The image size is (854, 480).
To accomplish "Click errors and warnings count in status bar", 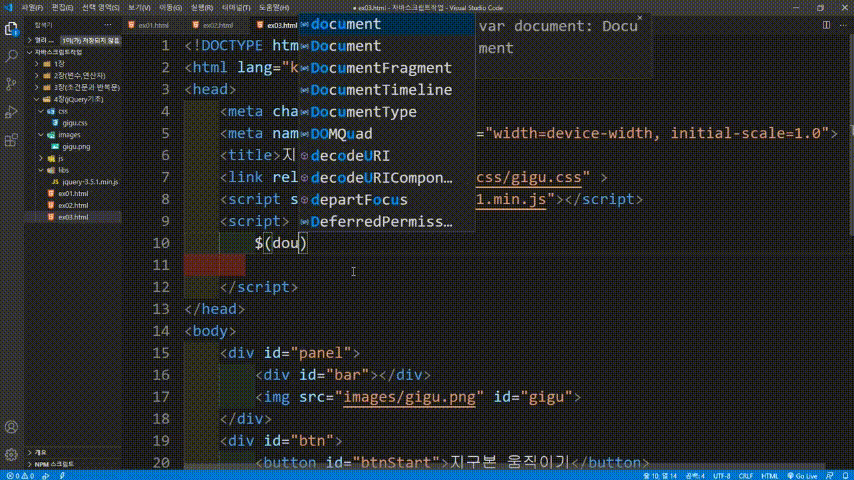I will pos(20,476).
